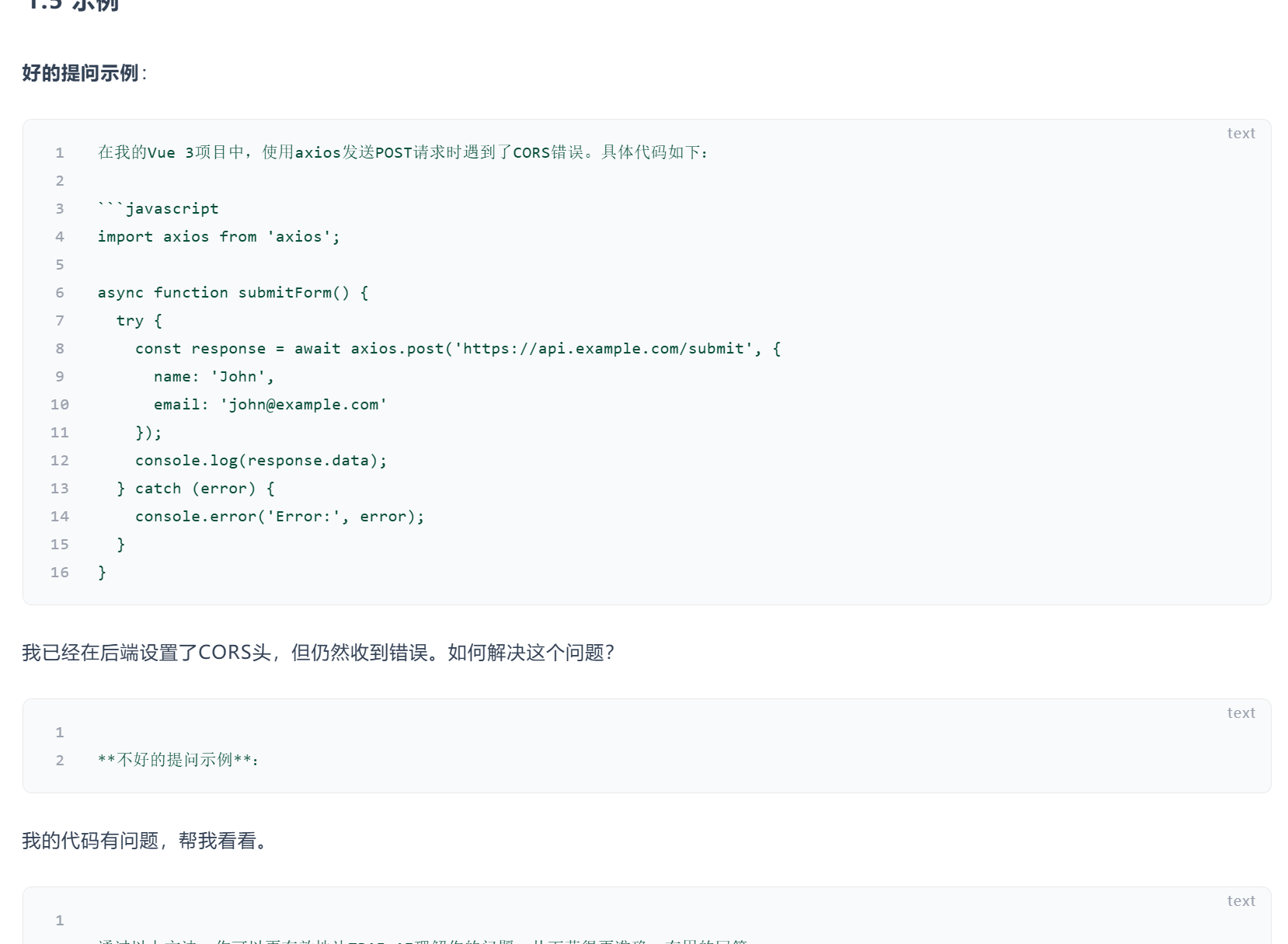The height and width of the screenshot is (944, 1288).
Task: Click the closing brace on code line 15
Action: (x=121, y=544)
